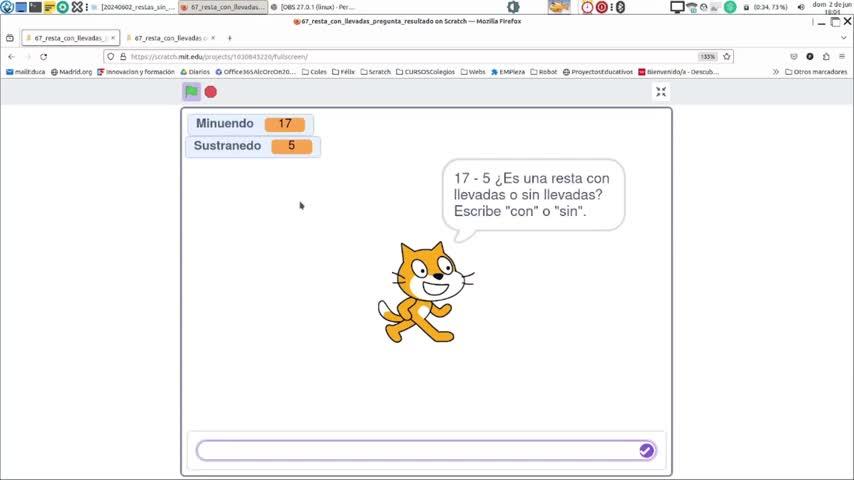Switch to the second 67_resta_con_llevadas tab
The width and height of the screenshot is (854, 480).
[170, 38]
